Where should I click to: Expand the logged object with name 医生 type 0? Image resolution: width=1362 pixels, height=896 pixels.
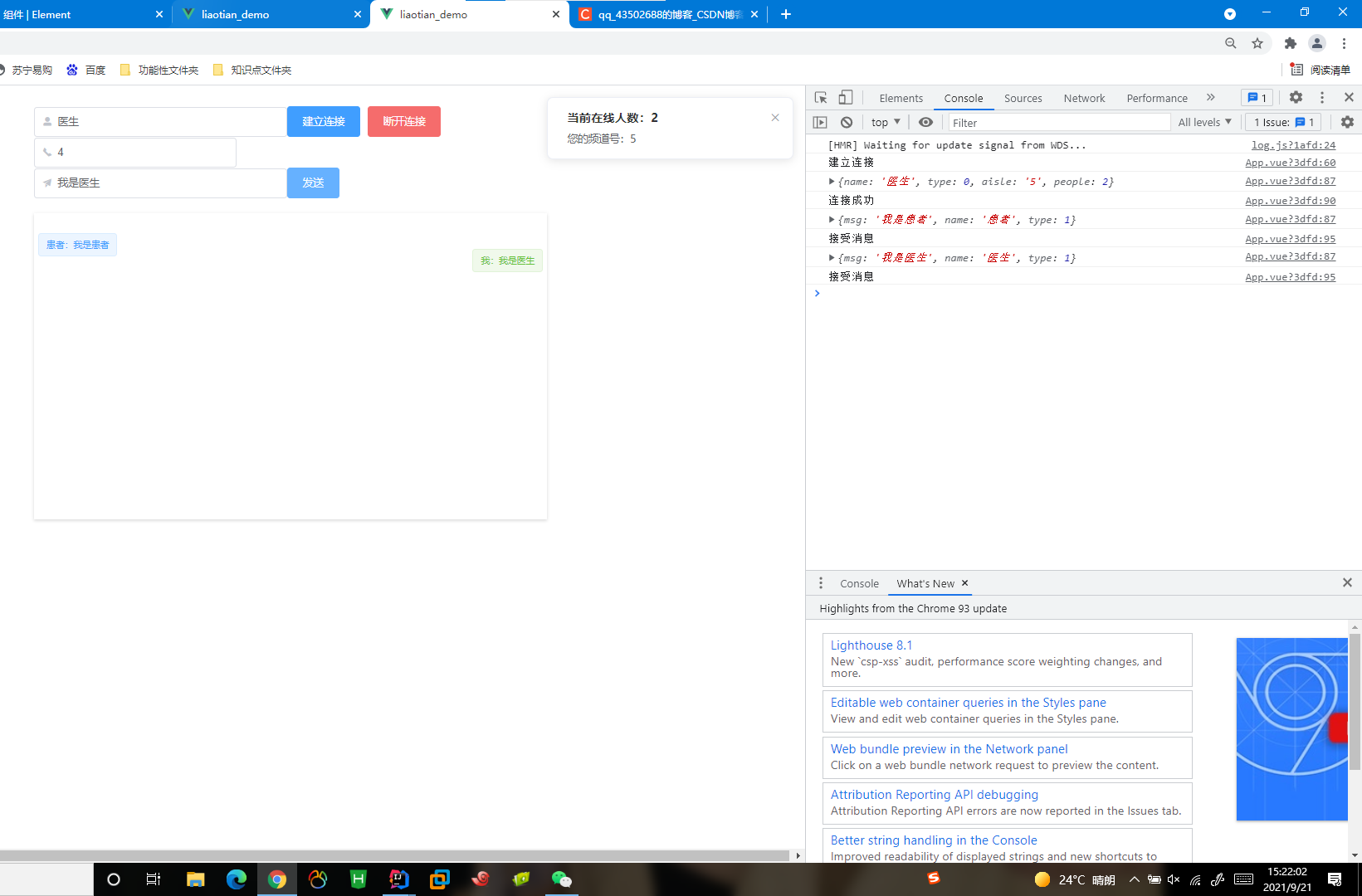click(832, 182)
